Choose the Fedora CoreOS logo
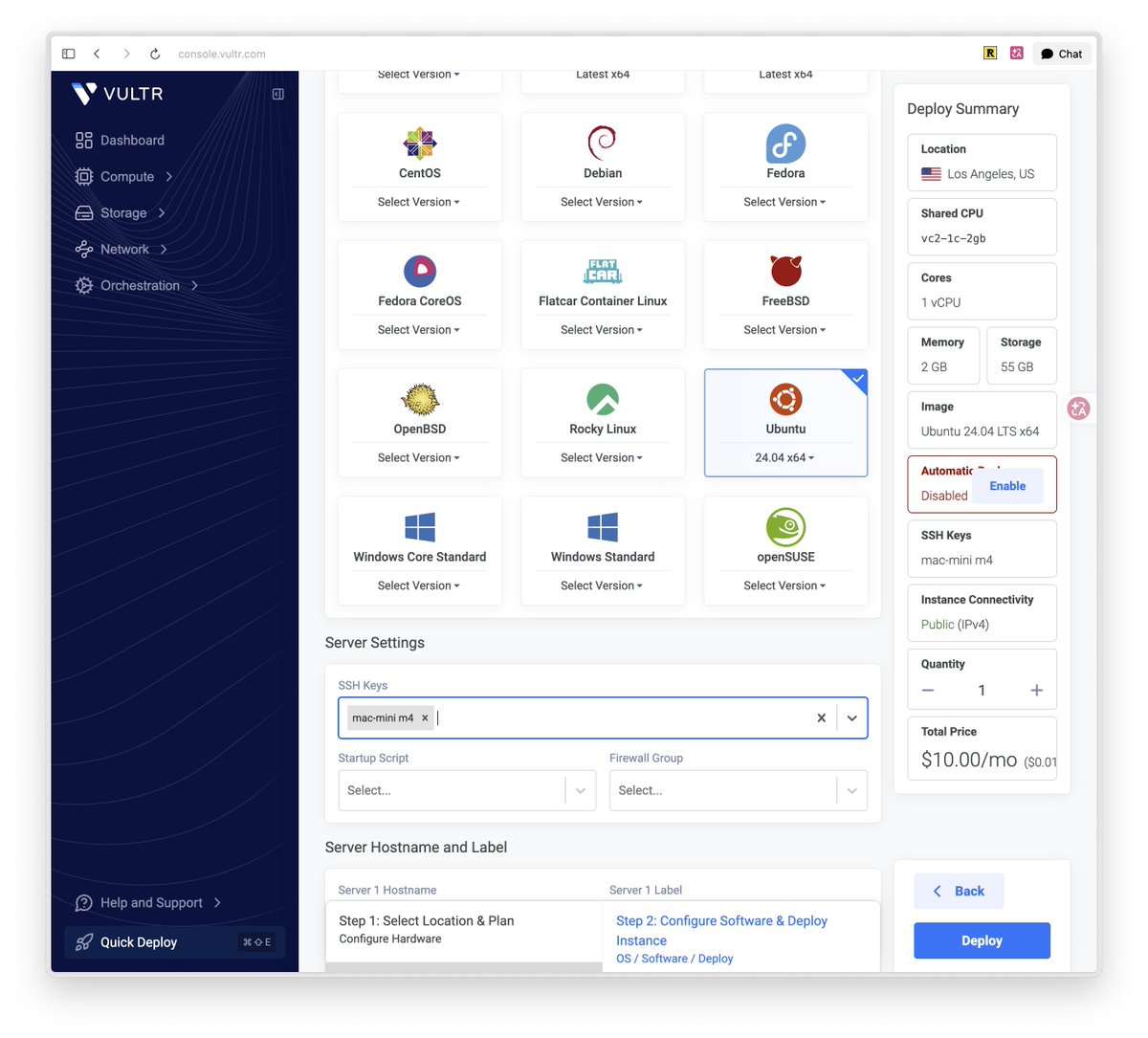This screenshot has height=1038, width=1148. point(420,272)
